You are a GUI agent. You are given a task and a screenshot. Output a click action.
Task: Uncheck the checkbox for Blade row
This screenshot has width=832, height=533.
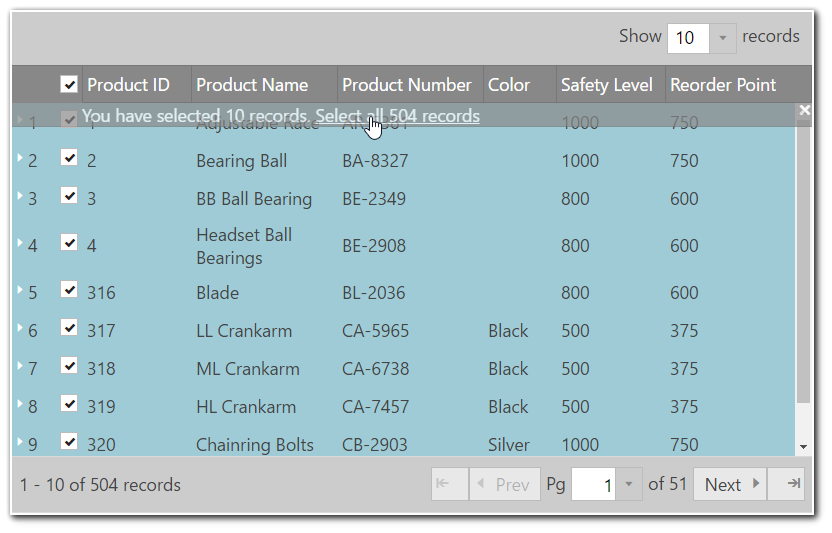[69, 290]
